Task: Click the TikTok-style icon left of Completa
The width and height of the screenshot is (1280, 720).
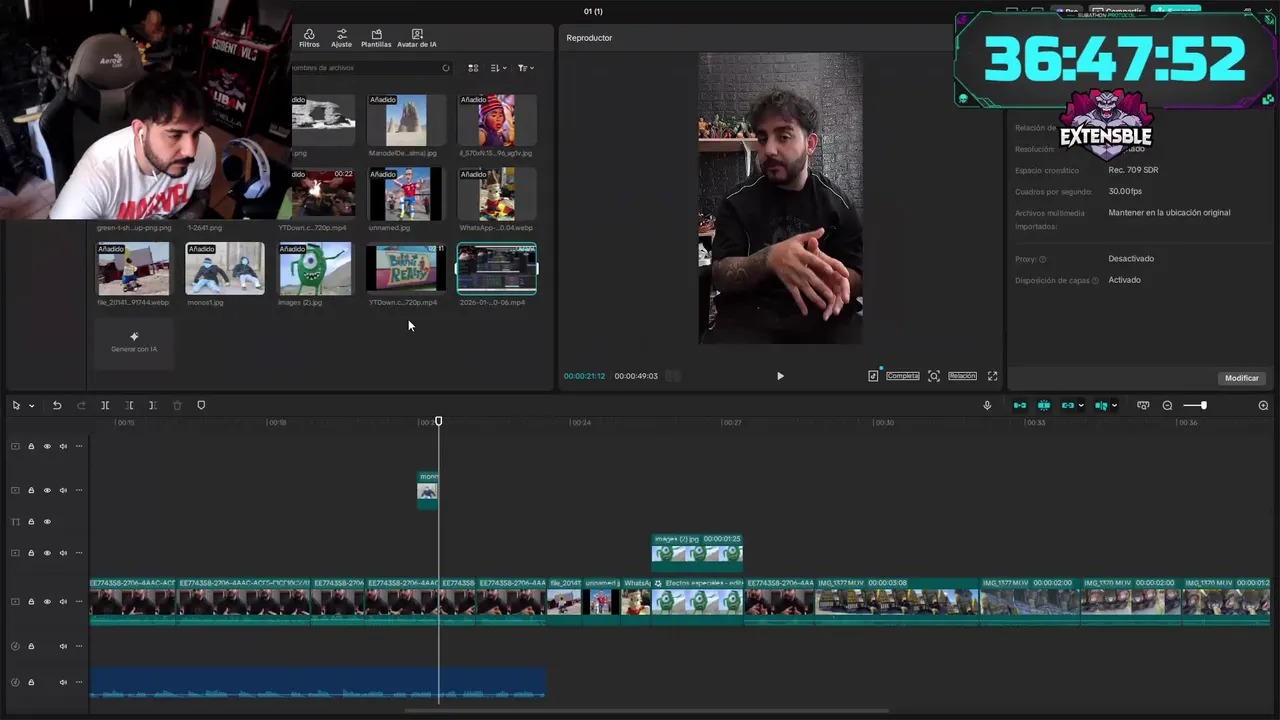Action: pyautogui.click(x=873, y=376)
